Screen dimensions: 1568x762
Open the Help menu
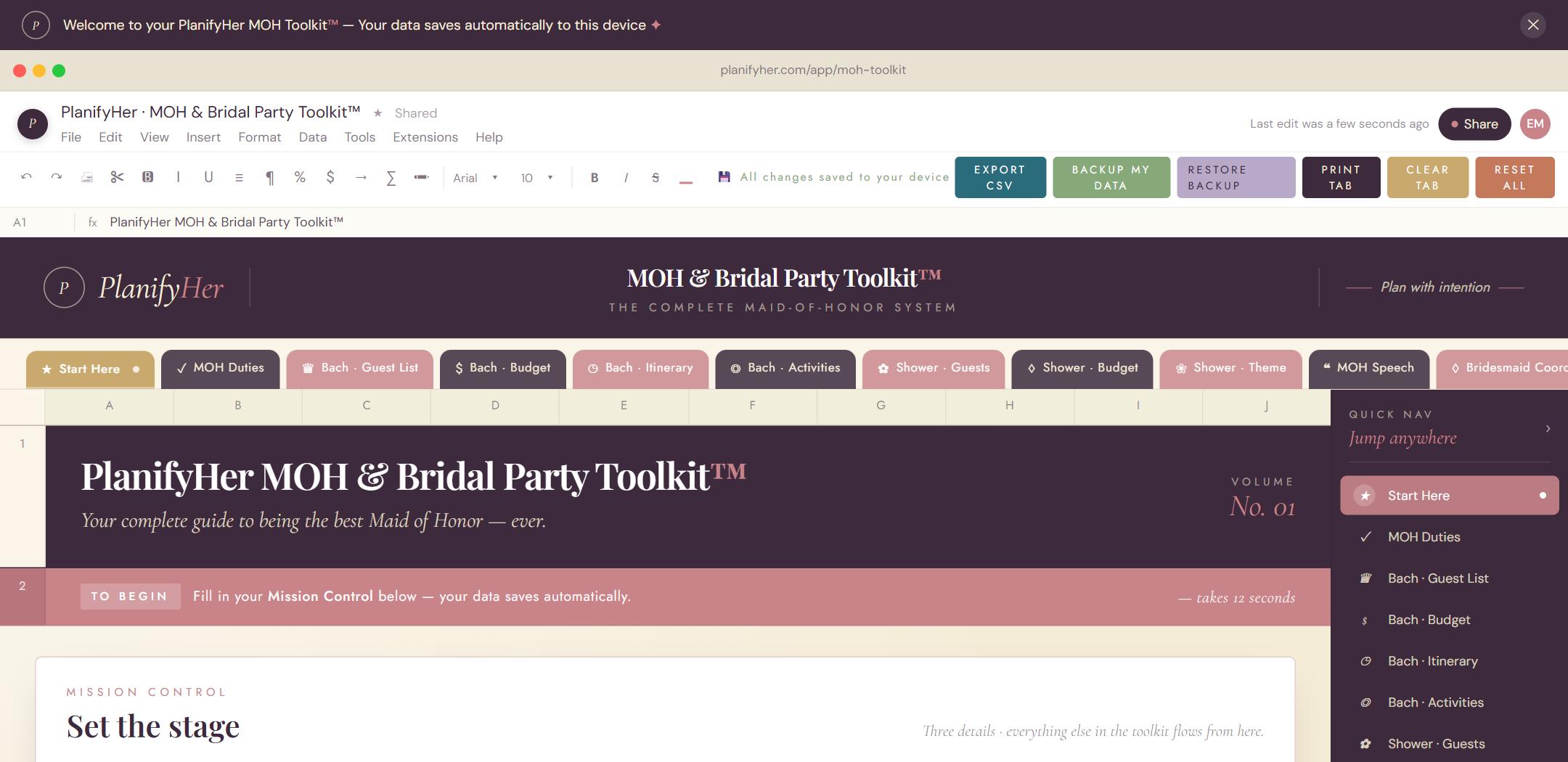(x=489, y=137)
